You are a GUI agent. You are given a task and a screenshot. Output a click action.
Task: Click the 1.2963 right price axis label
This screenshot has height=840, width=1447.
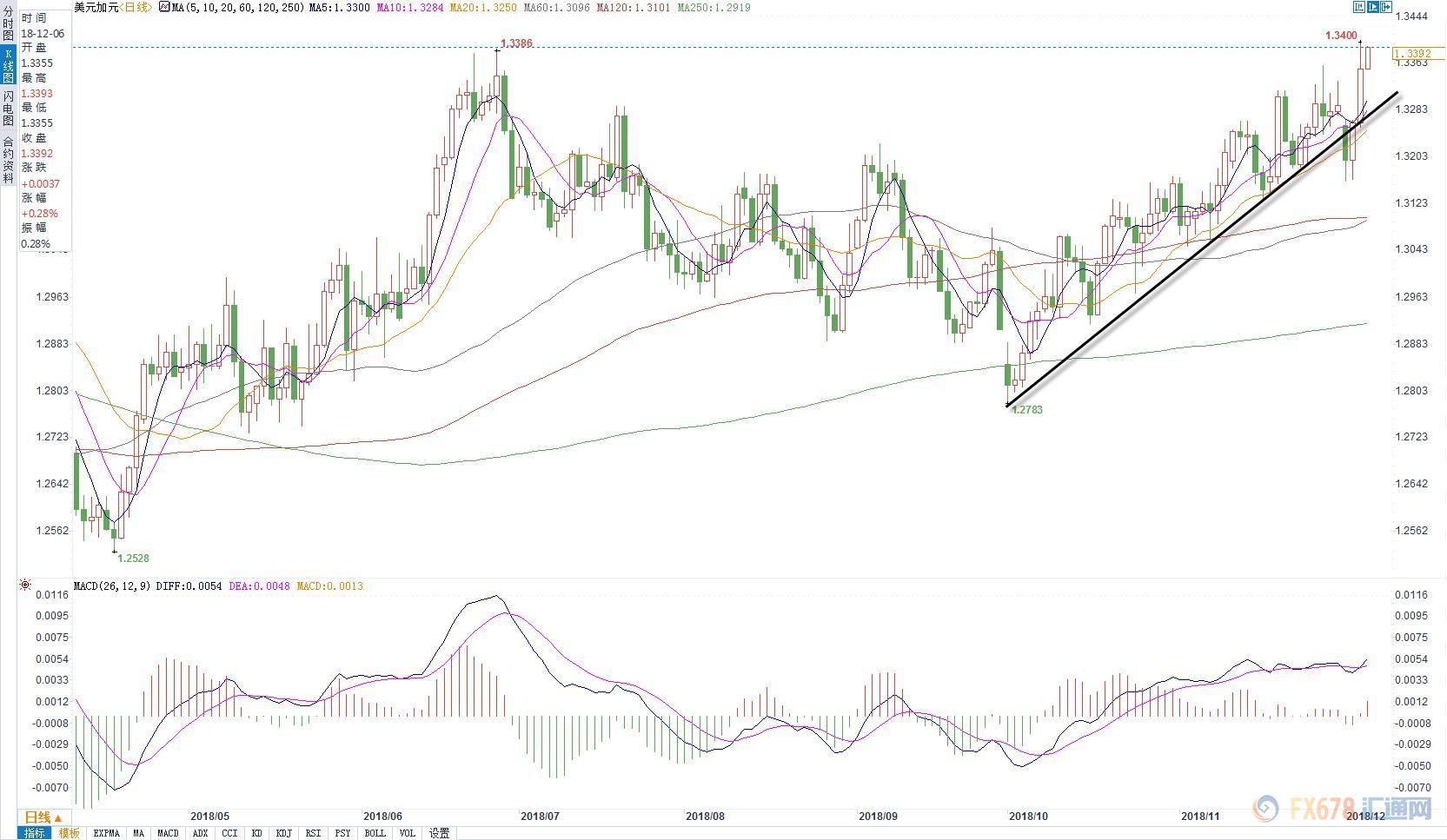coord(1411,297)
